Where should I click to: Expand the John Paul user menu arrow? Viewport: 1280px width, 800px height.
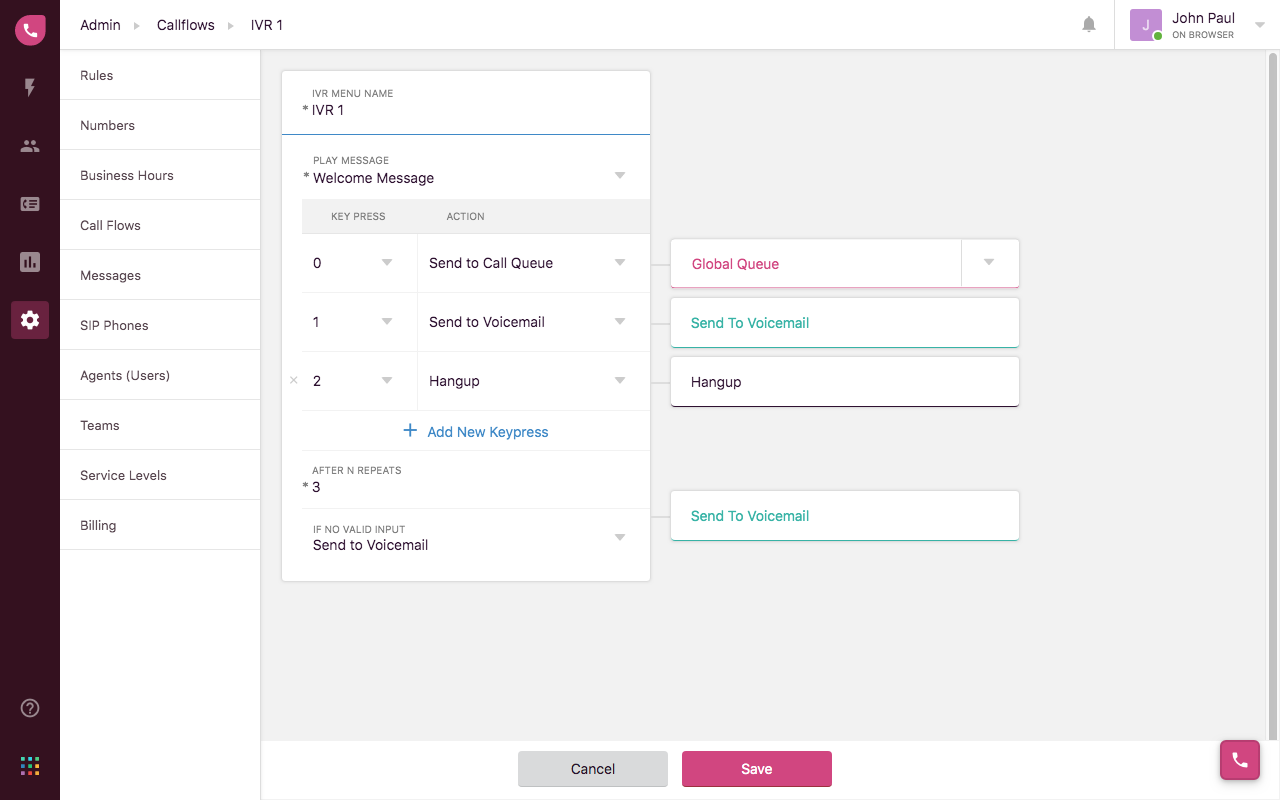1260,25
